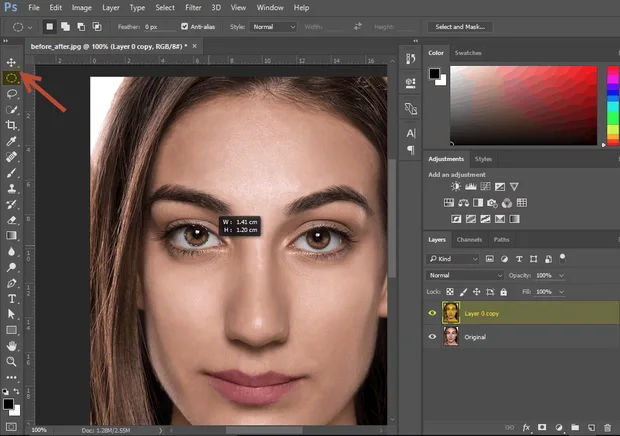
Task: Choose the Horizontal Type tool
Action: pyautogui.click(x=11, y=298)
